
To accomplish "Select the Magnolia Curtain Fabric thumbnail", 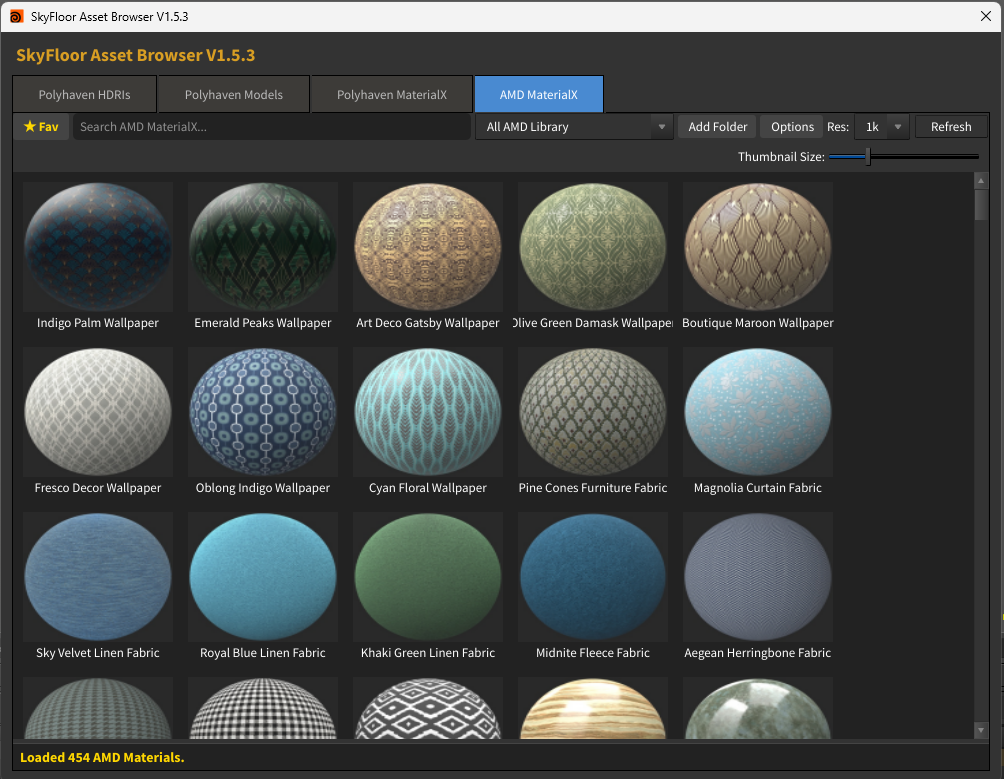I will coord(758,412).
